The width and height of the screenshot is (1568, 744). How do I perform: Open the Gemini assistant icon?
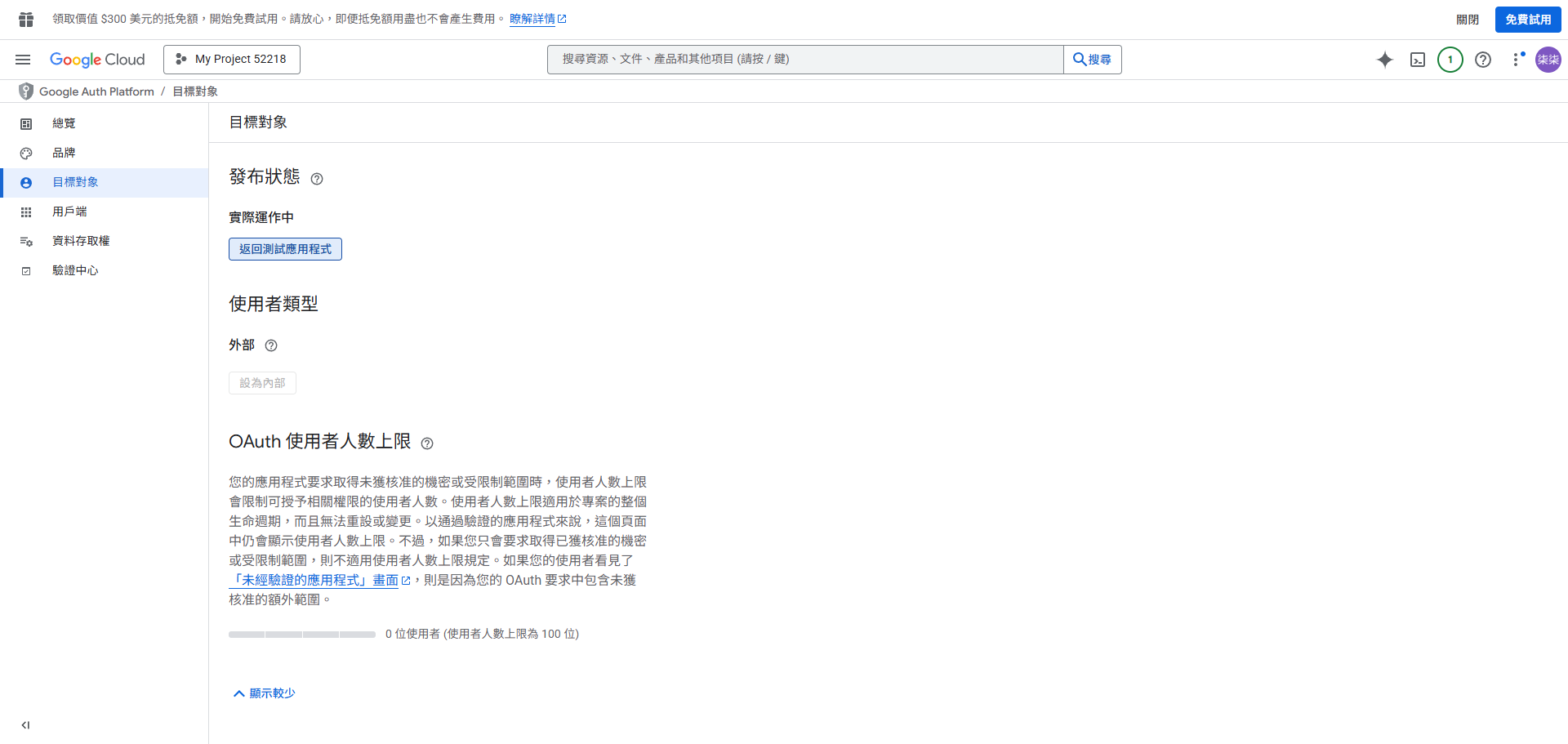click(1385, 60)
